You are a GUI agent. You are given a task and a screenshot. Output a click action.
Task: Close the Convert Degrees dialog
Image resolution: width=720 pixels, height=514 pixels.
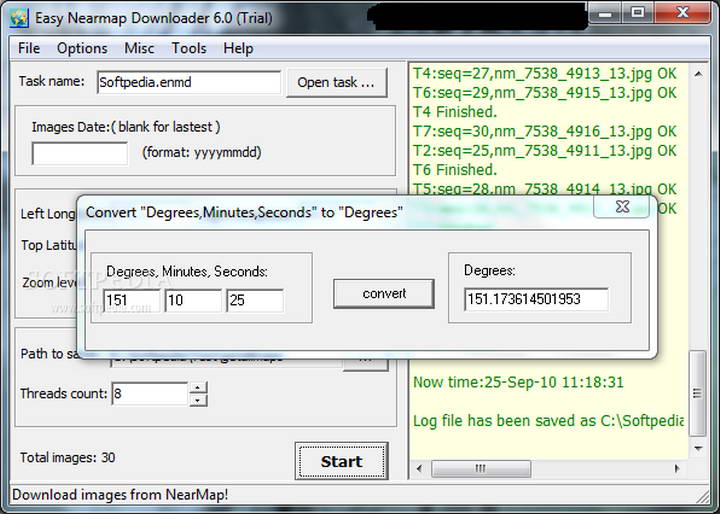pos(622,207)
